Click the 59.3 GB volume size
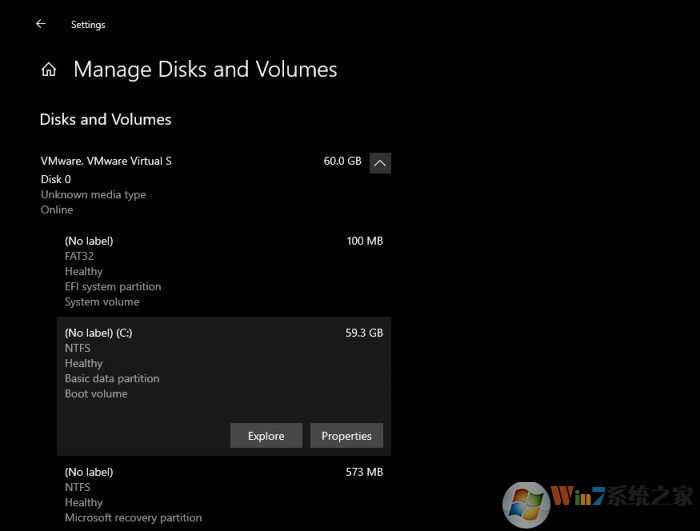The width and height of the screenshot is (700, 531). [x=364, y=333]
